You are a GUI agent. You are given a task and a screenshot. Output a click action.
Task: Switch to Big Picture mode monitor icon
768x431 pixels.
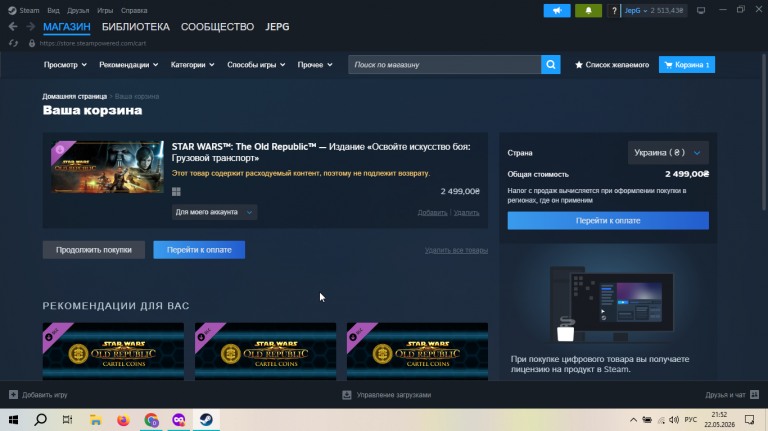click(x=701, y=10)
